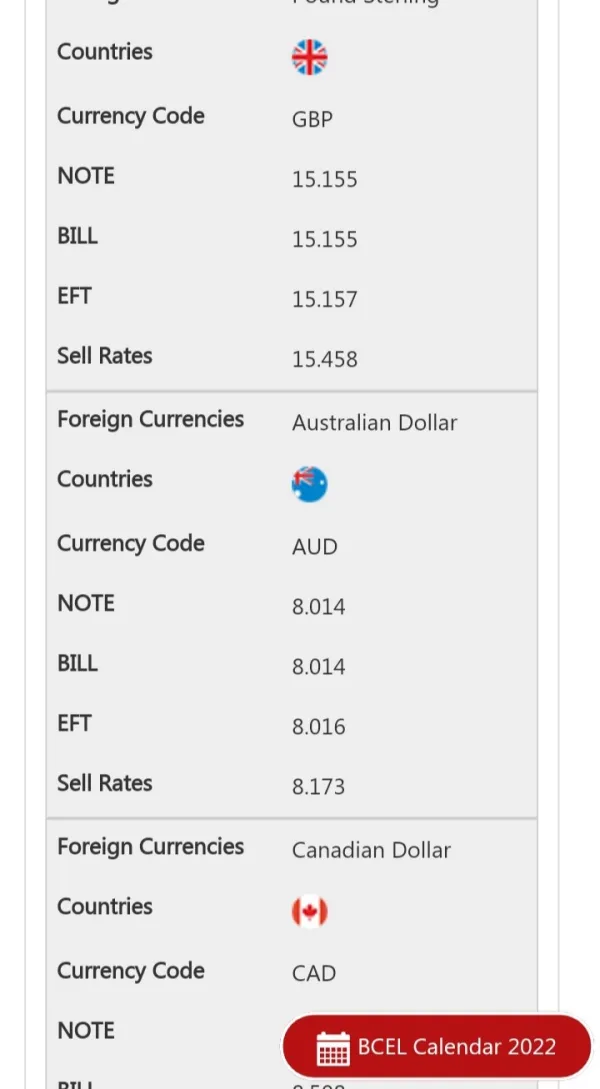The width and height of the screenshot is (600, 1089).
Task: Click Foreign Currencies label in Canadian section
Action: tap(150, 846)
